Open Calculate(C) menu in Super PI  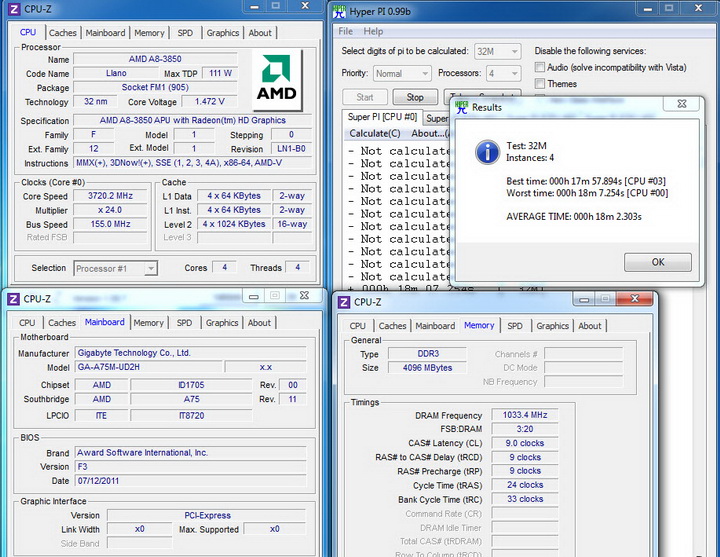coord(375,134)
